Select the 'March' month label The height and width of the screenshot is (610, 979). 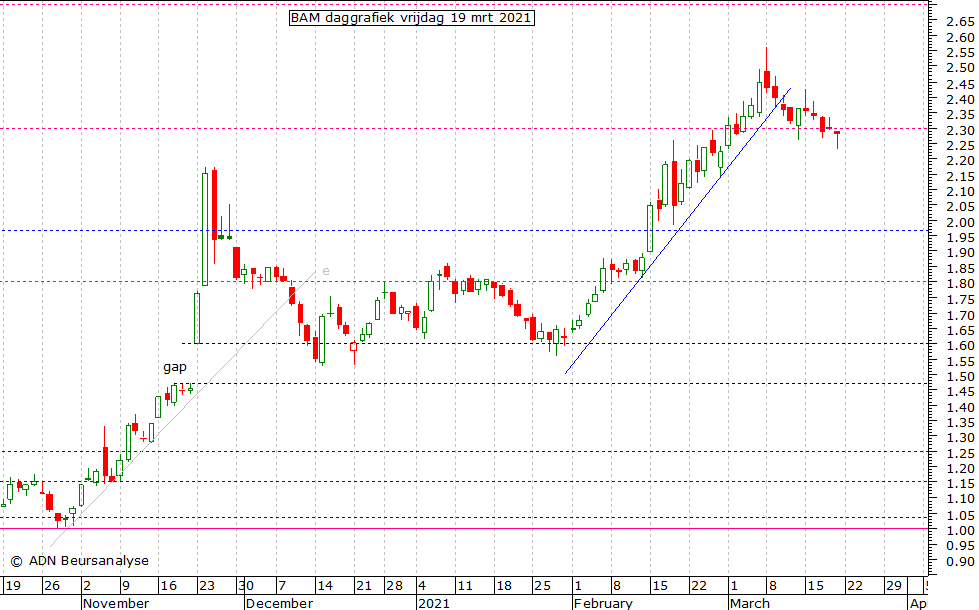click(750, 603)
